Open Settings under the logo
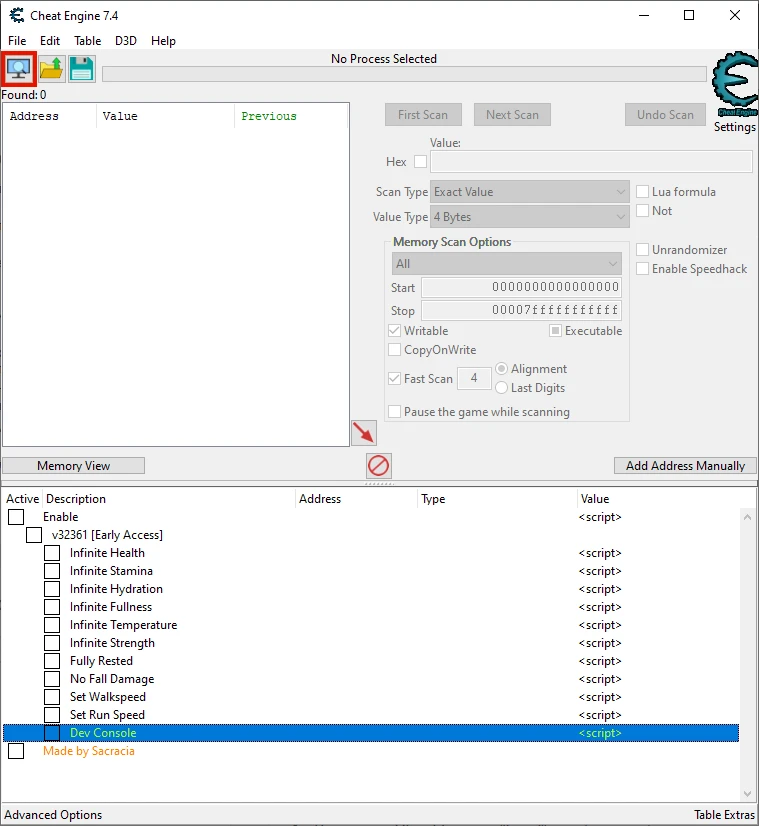 point(735,127)
